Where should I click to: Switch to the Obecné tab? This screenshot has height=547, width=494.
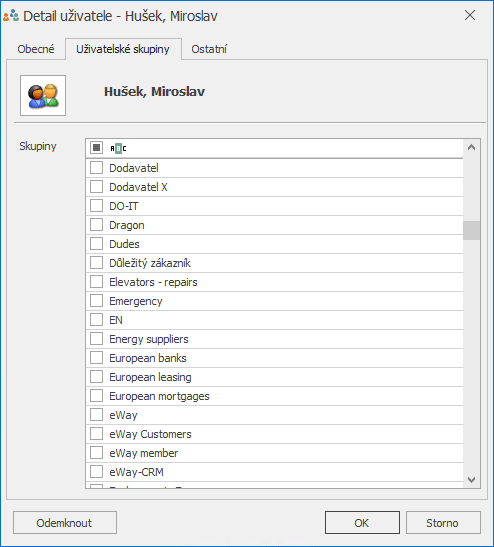[x=36, y=49]
